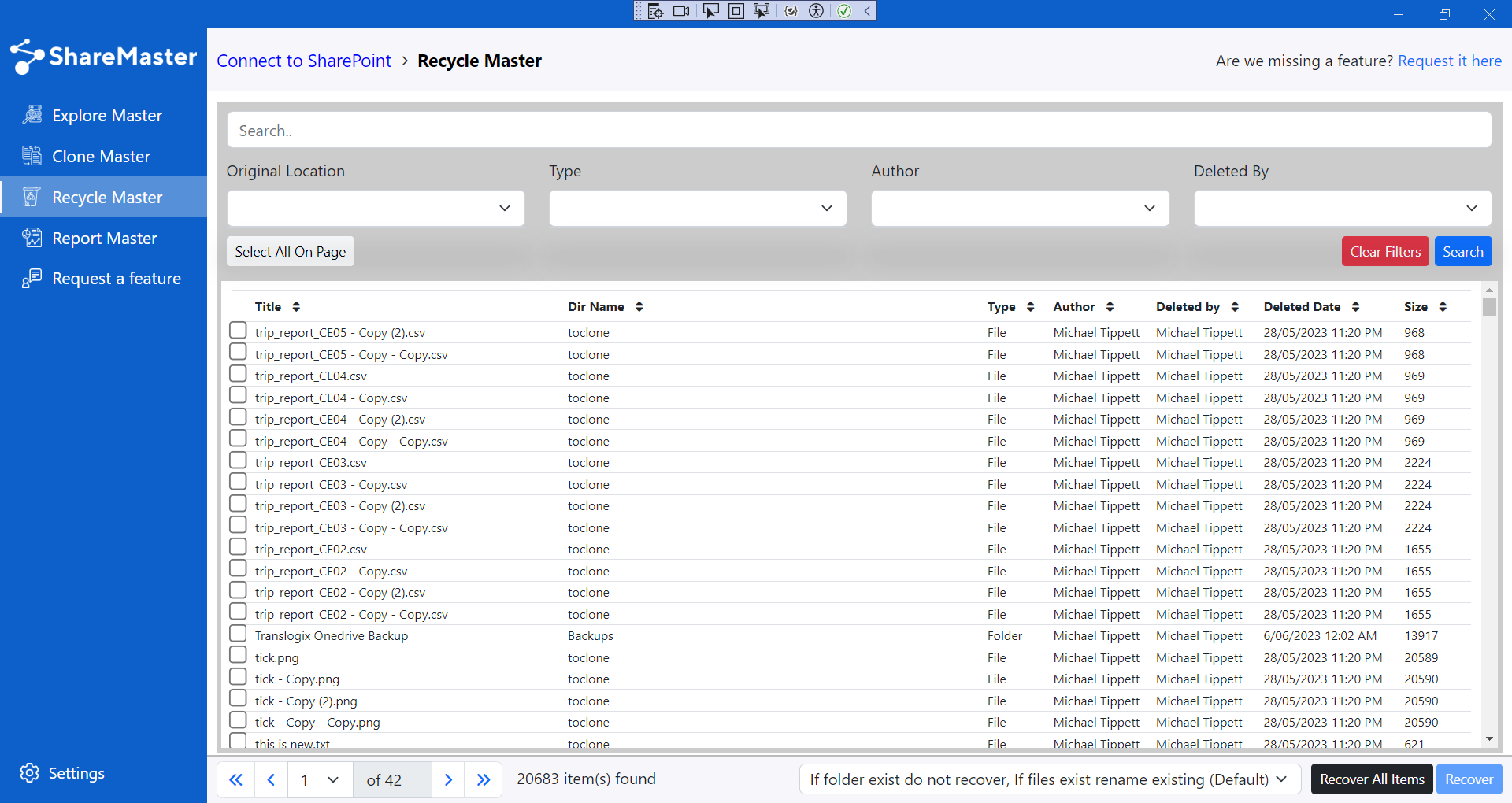Click Recover All Items button
This screenshot has width=1512, height=803.
pos(1372,779)
